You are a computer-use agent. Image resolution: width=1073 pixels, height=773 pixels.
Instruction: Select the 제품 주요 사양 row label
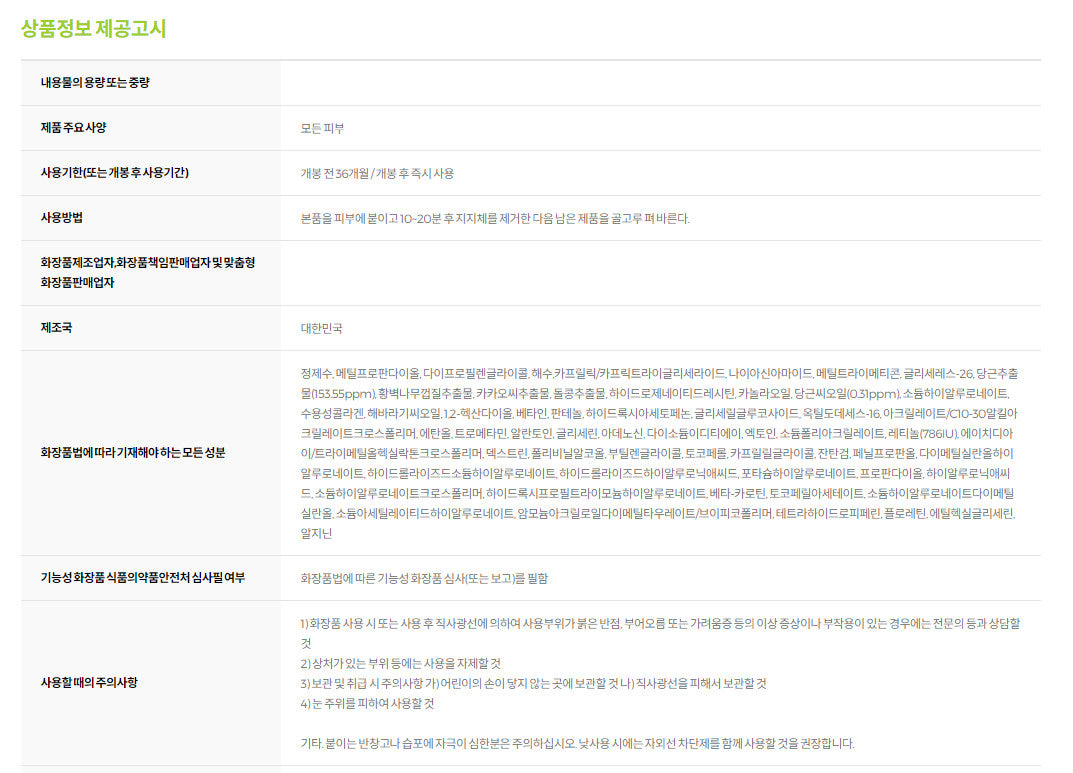(x=73, y=128)
